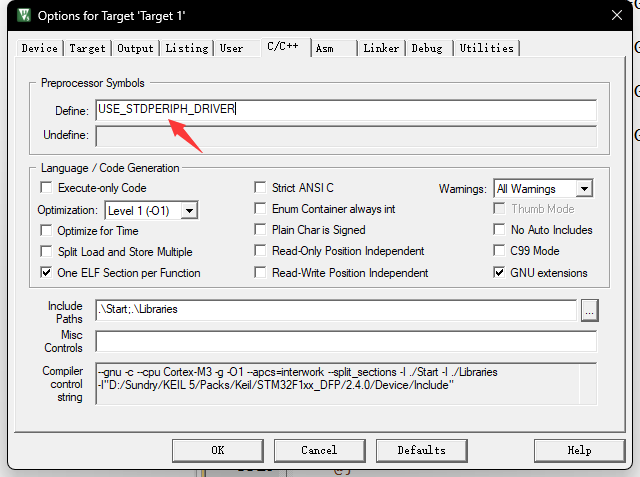Enable C99 Mode option
Screen dimensions: 640x477
coord(500,251)
